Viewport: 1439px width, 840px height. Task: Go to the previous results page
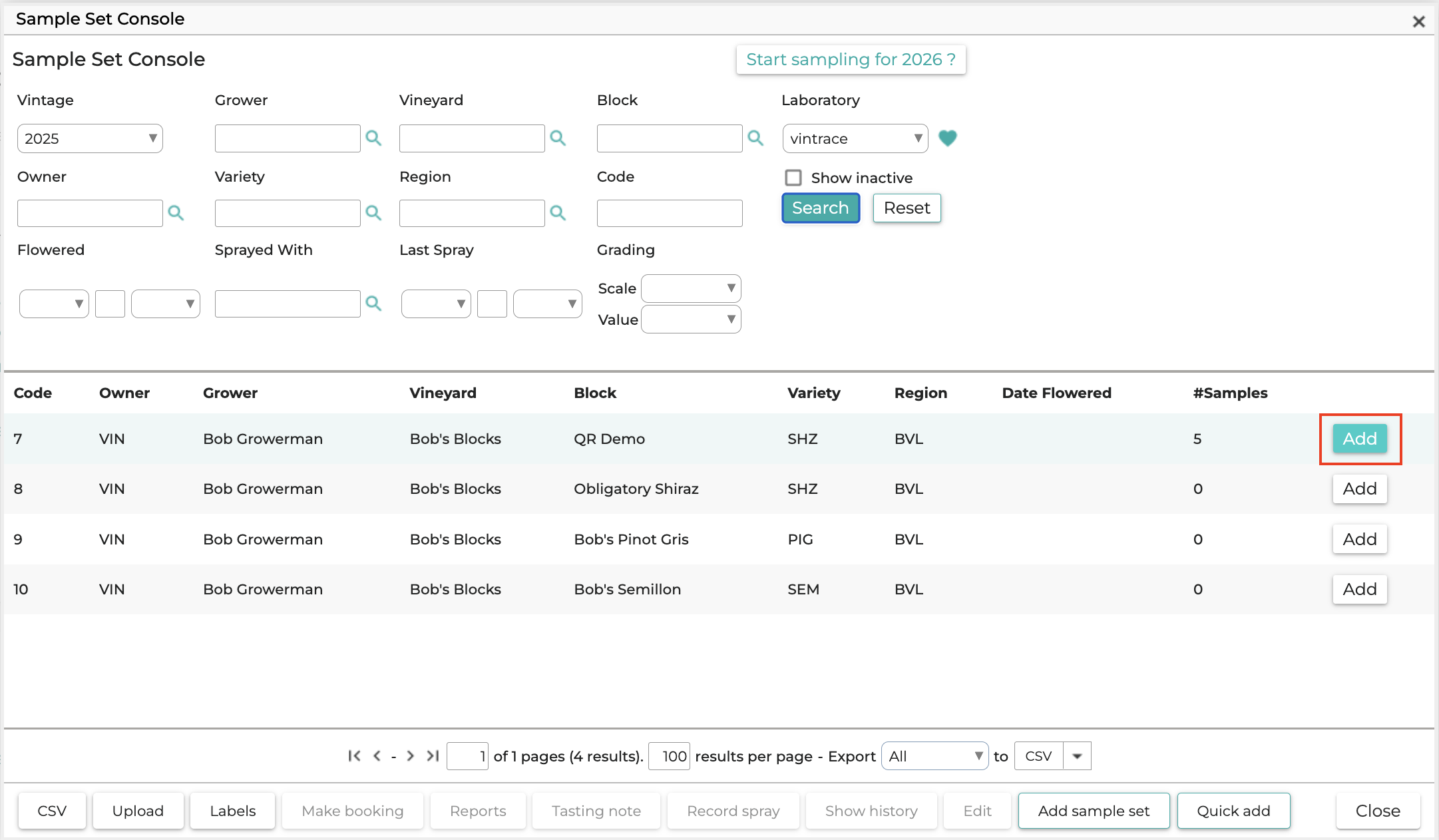(377, 756)
